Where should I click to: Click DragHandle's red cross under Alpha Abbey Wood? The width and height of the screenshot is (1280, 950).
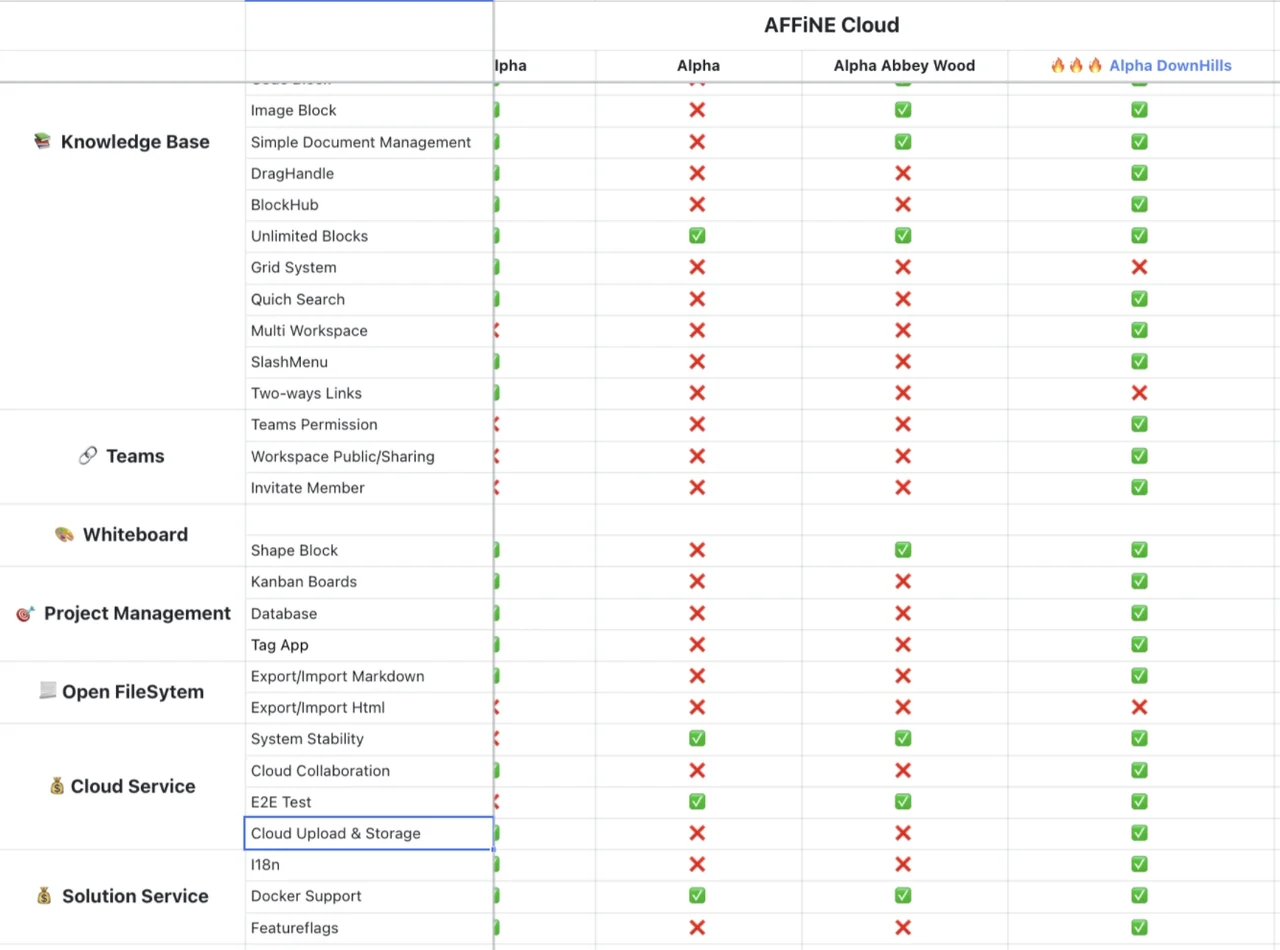[x=903, y=173]
